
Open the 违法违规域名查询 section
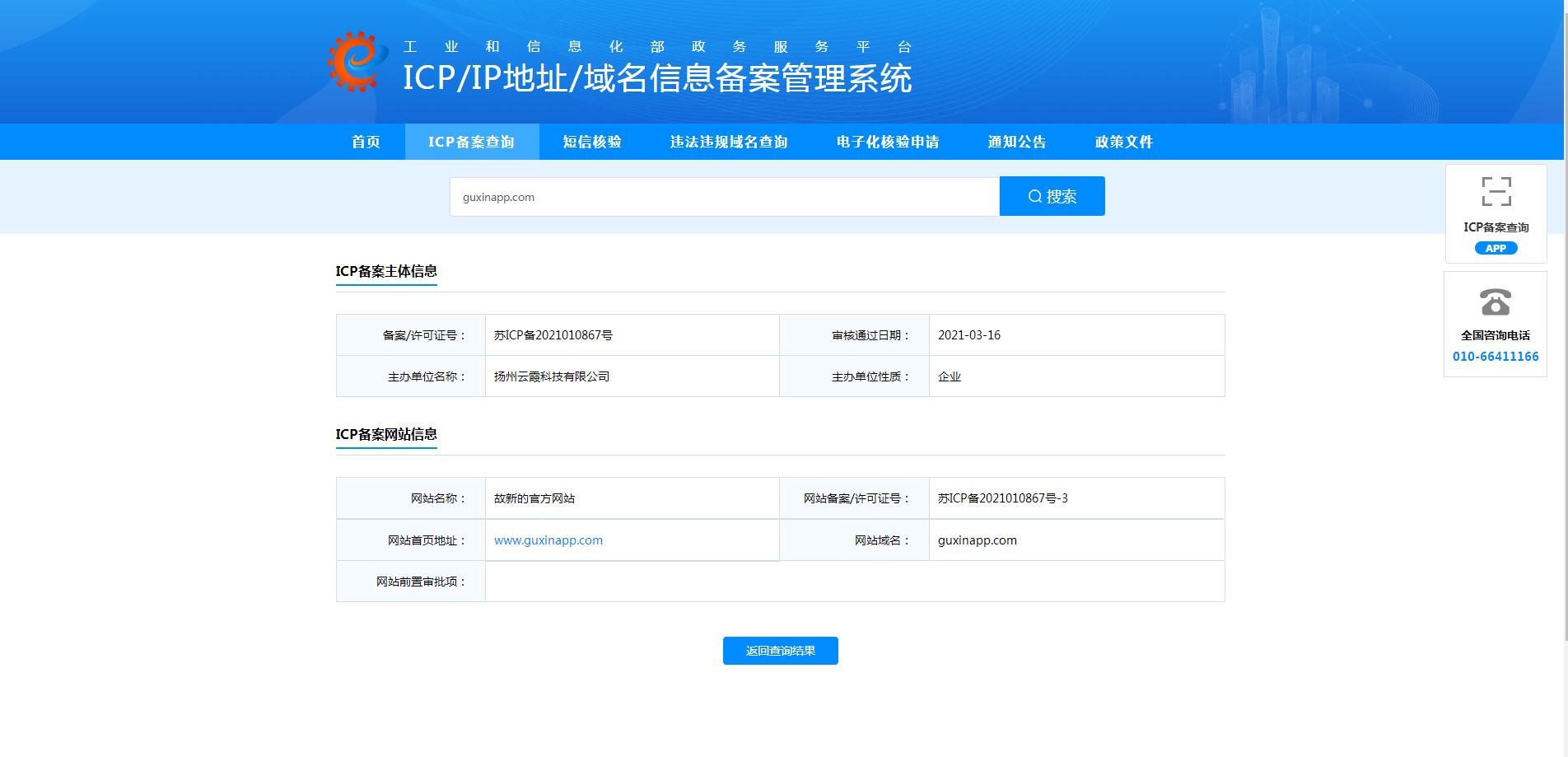click(x=728, y=142)
